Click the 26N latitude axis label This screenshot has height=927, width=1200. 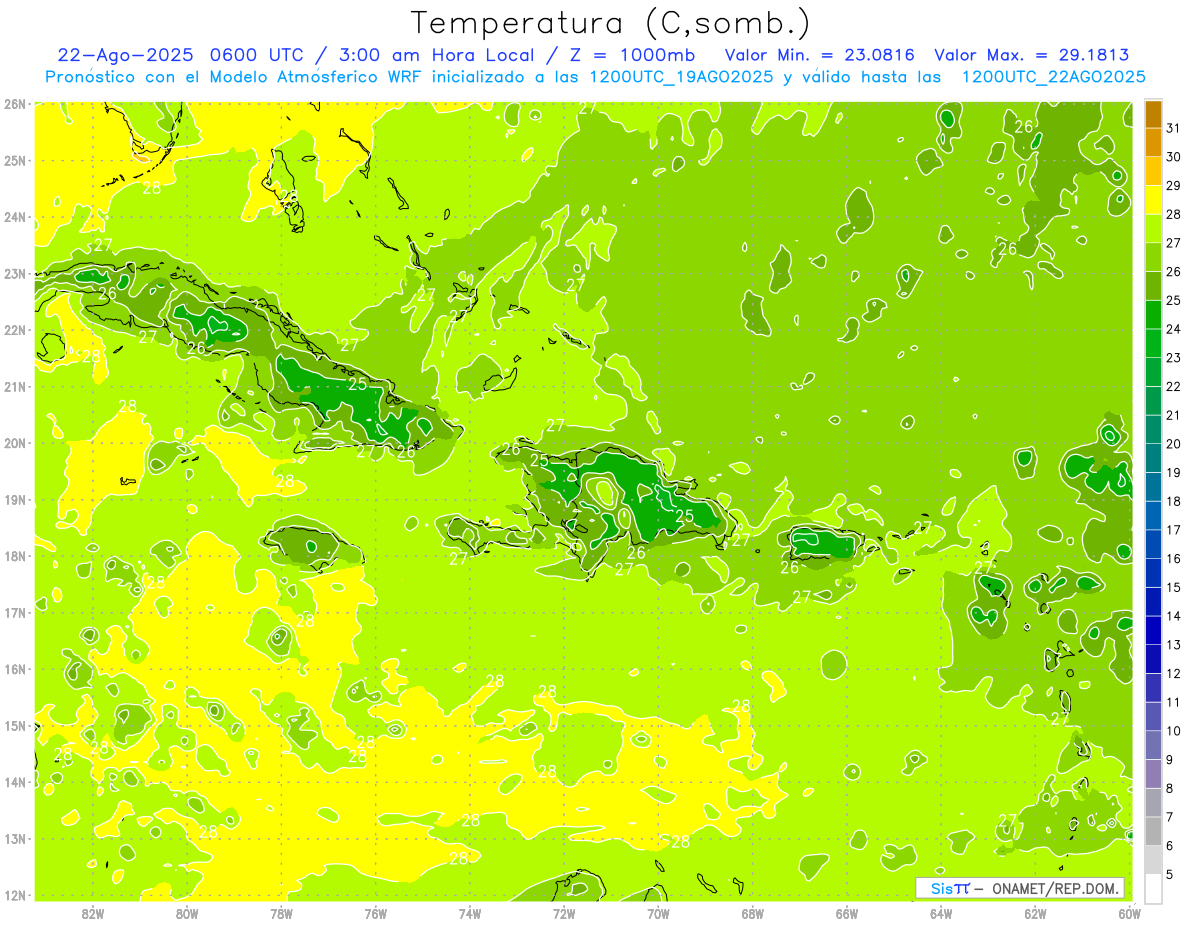tap(15, 104)
